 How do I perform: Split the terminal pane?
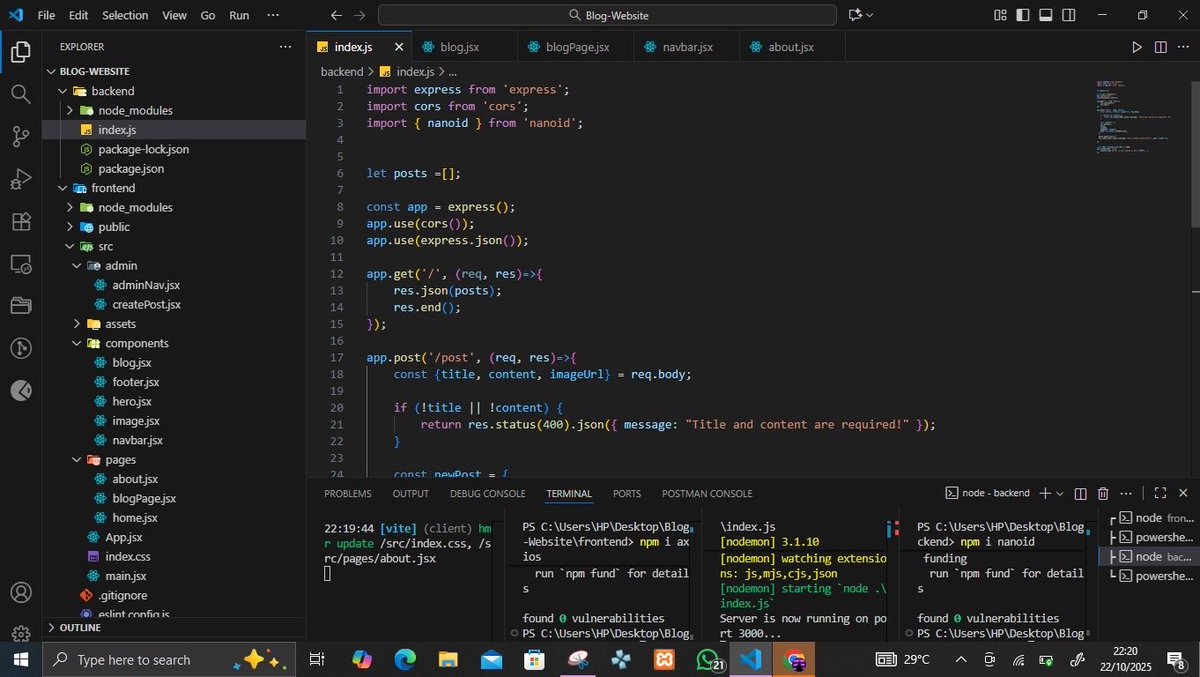pos(1080,493)
